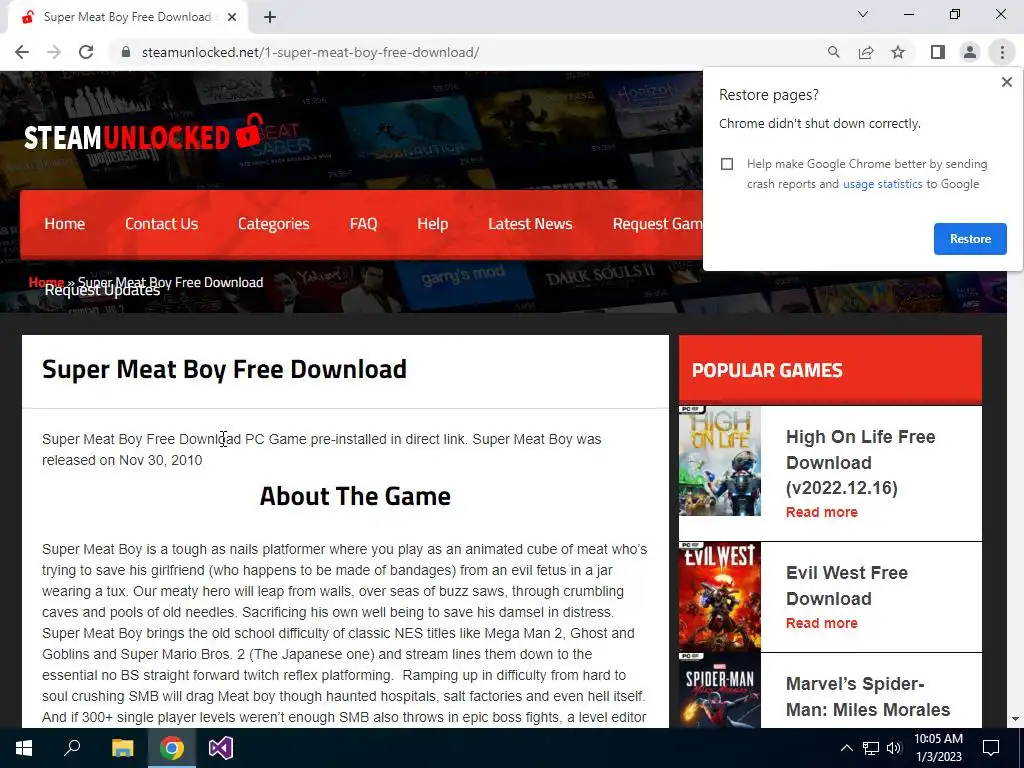Click Read more under Evil West
This screenshot has height=768, width=1024.
click(x=822, y=623)
